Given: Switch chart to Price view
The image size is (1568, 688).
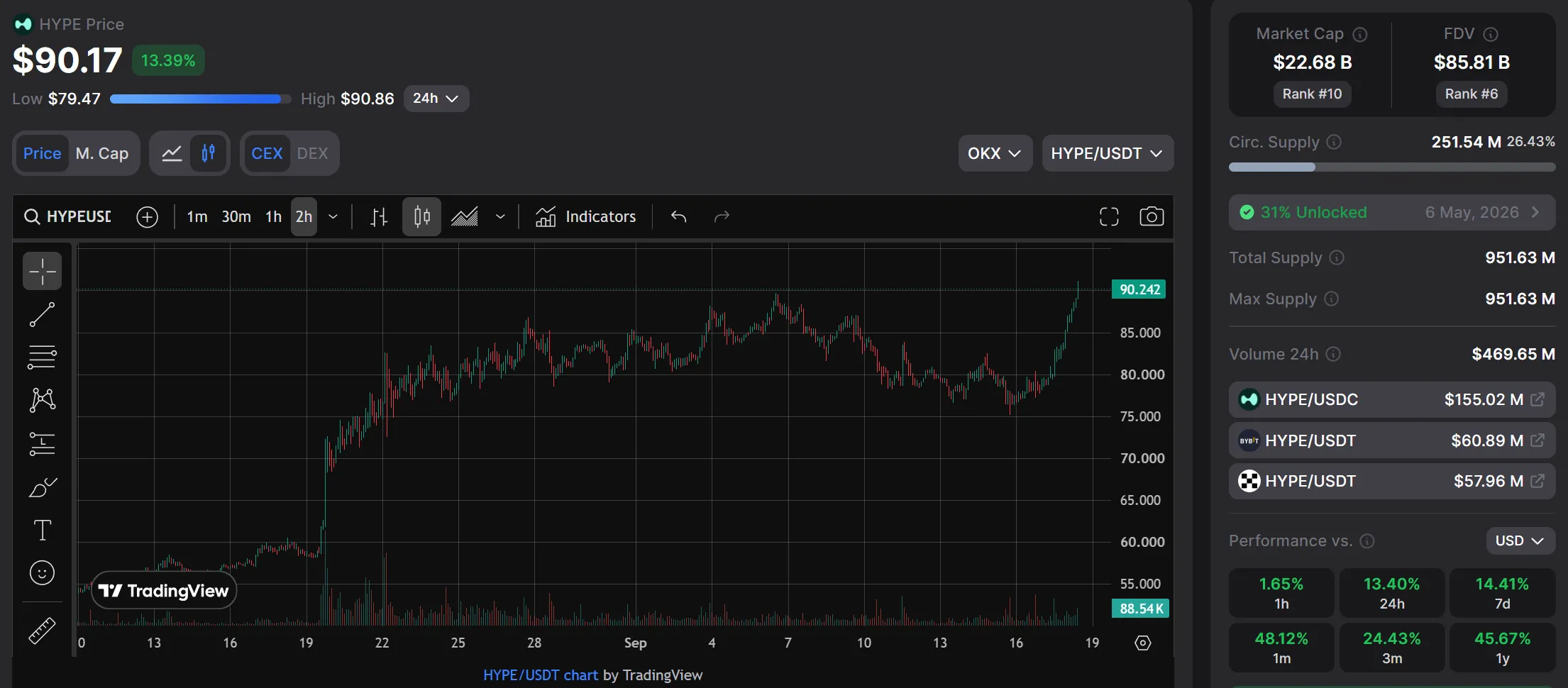Looking at the screenshot, I should pyautogui.click(x=42, y=153).
